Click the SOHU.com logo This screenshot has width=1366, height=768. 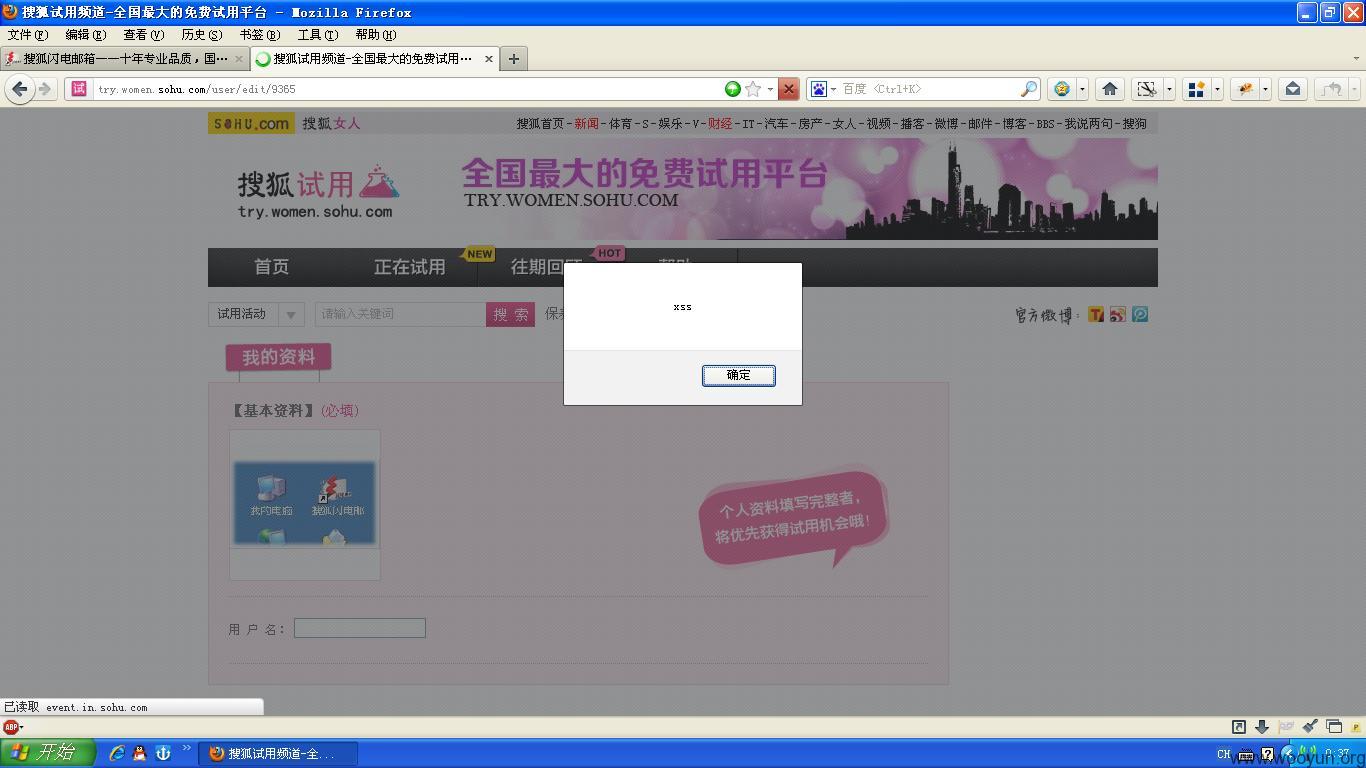coord(251,123)
